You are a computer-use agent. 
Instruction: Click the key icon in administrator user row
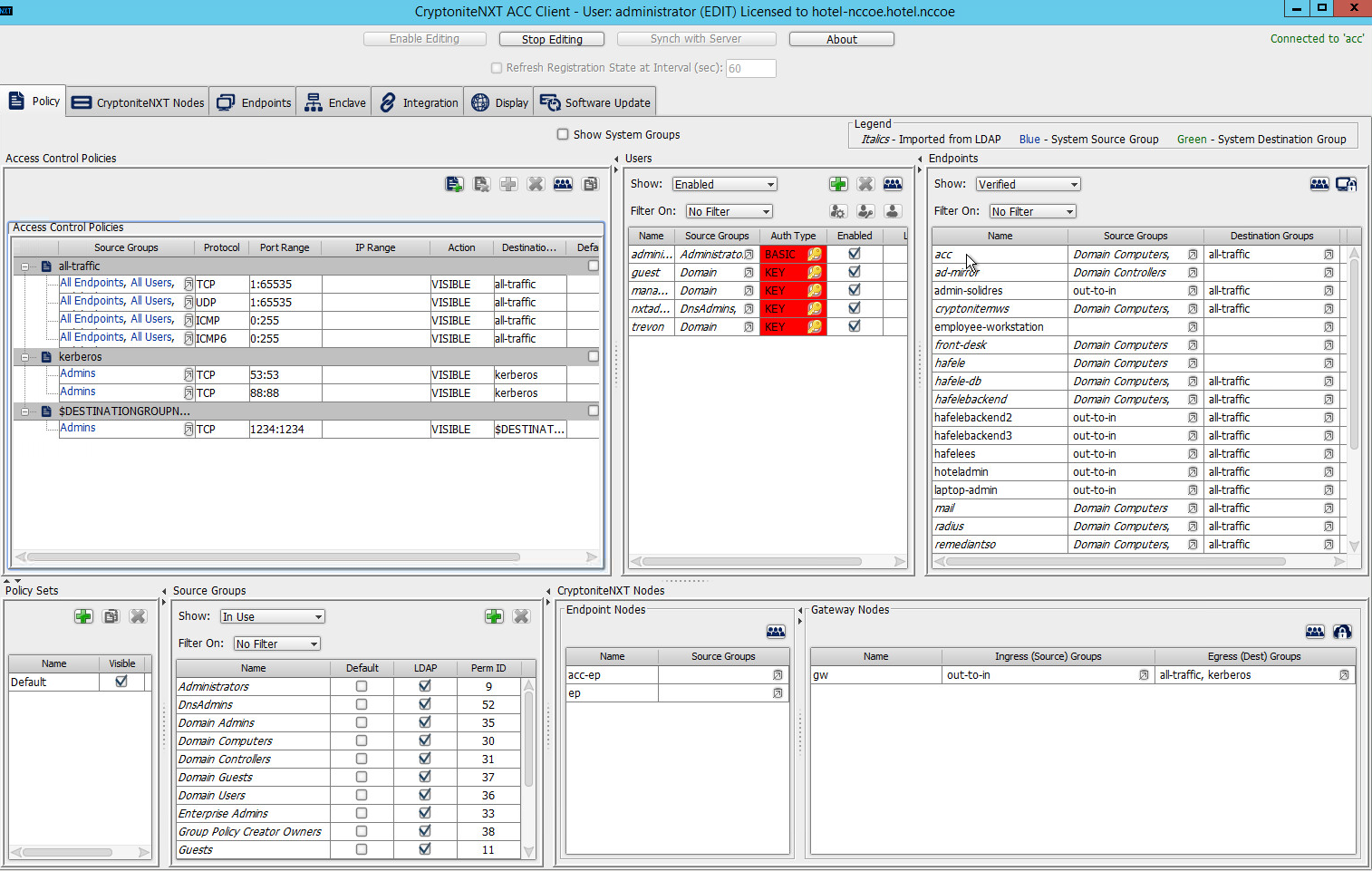(x=815, y=255)
